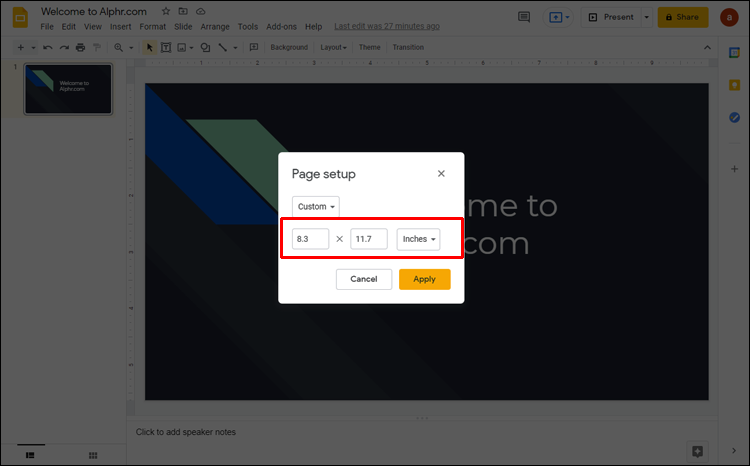750x466 pixels.
Task: Click the Explore icon in the bottom corner
Action: 697,451
